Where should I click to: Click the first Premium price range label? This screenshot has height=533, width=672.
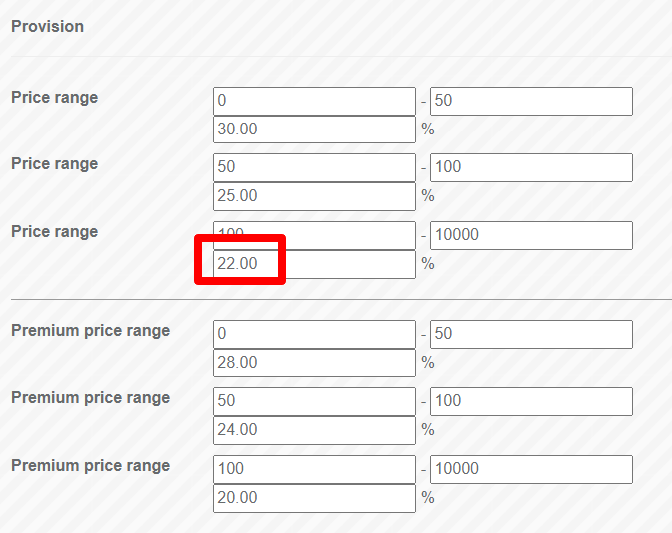pos(91,331)
